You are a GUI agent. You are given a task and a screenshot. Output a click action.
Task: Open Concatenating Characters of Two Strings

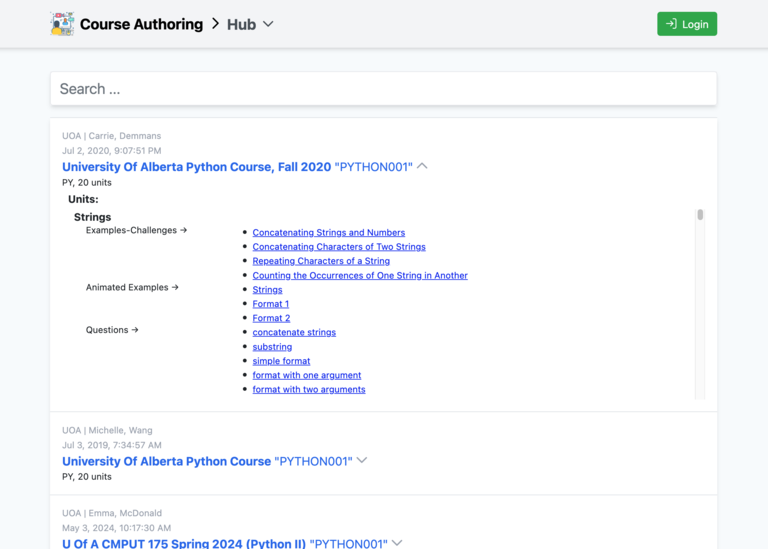click(x=339, y=247)
